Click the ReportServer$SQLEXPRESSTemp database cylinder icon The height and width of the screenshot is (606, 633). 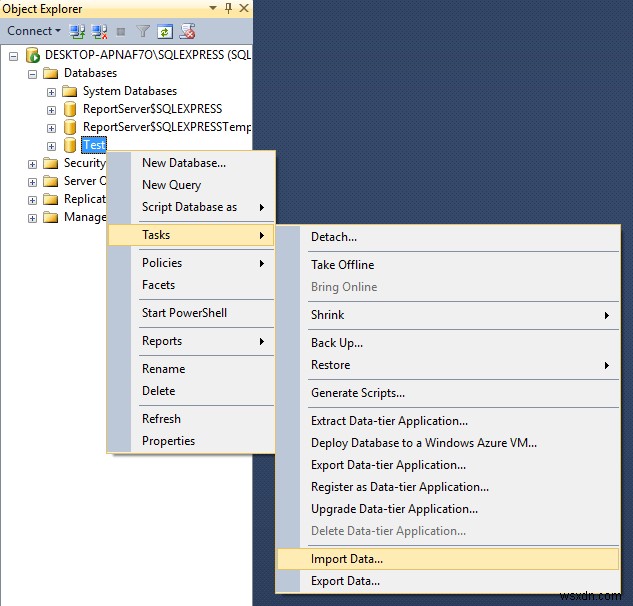click(x=70, y=127)
